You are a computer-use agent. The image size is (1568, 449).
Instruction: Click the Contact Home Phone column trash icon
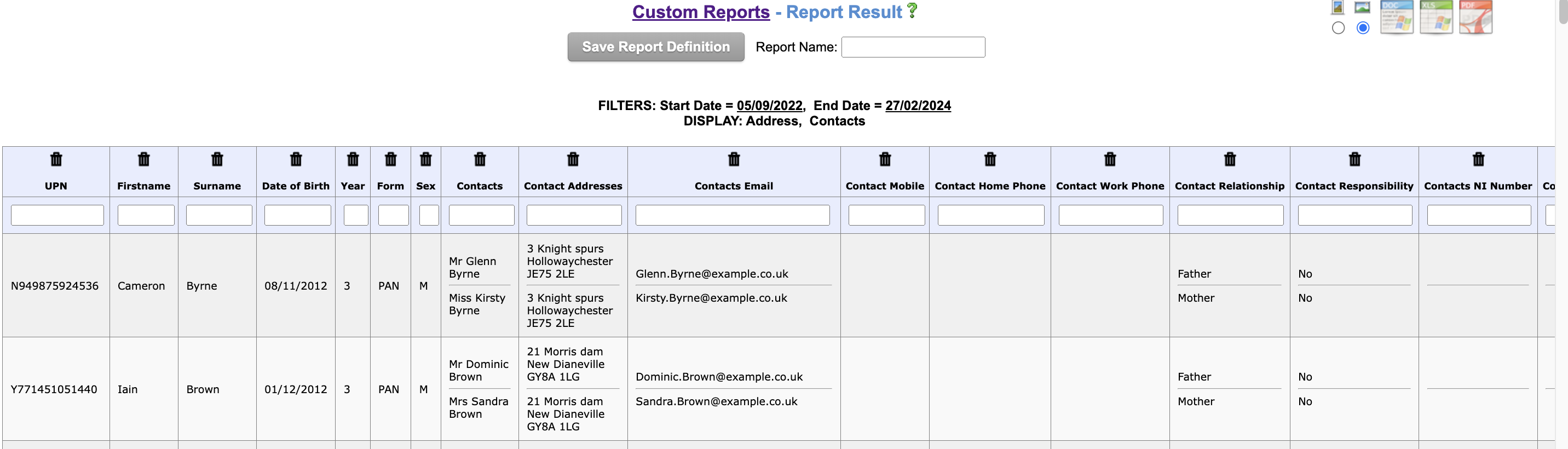coord(990,159)
